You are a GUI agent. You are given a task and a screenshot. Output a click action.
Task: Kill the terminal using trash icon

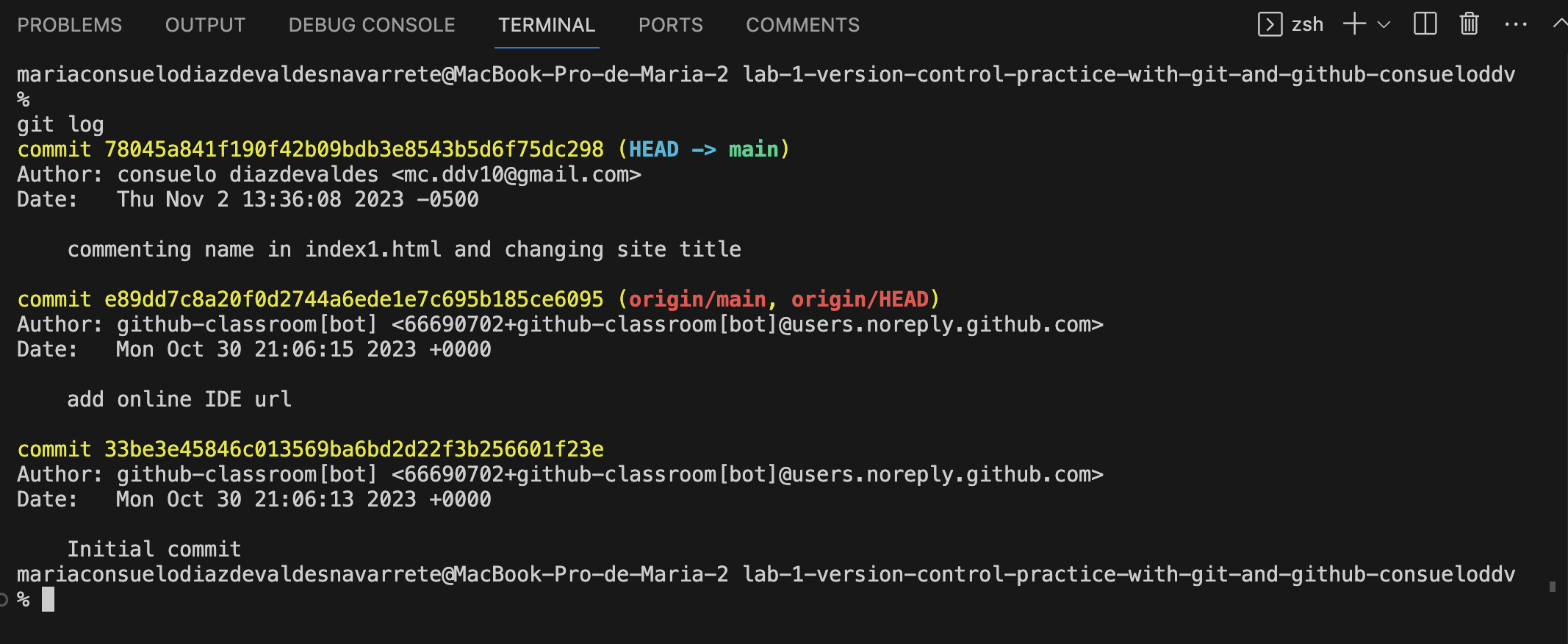1469,24
